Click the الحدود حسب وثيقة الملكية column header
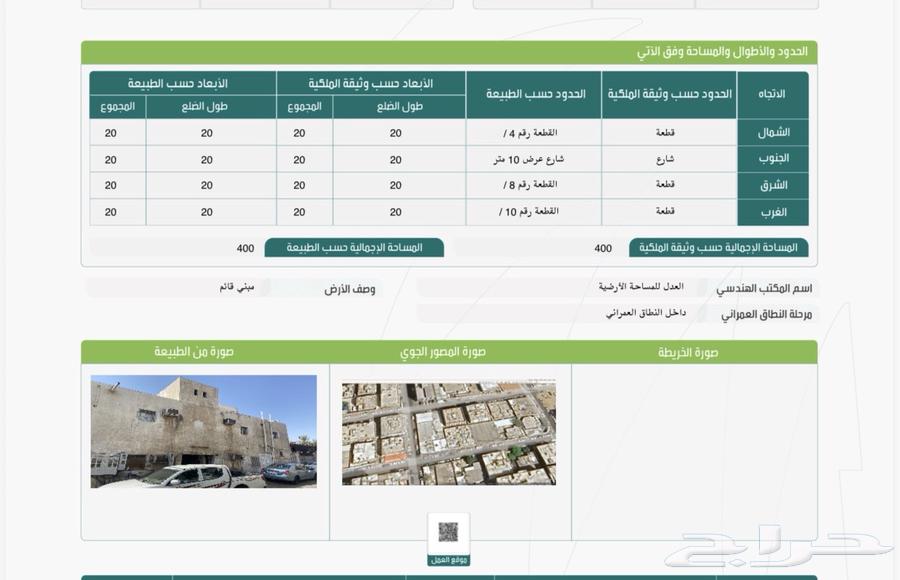900x580 pixels. point(668,94)
